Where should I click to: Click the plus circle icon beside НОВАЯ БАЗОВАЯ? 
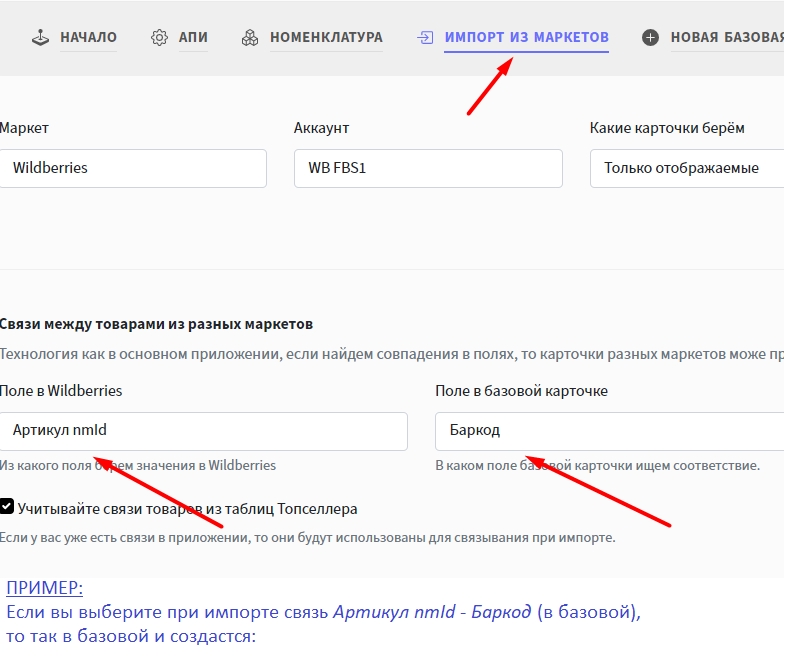651,38
